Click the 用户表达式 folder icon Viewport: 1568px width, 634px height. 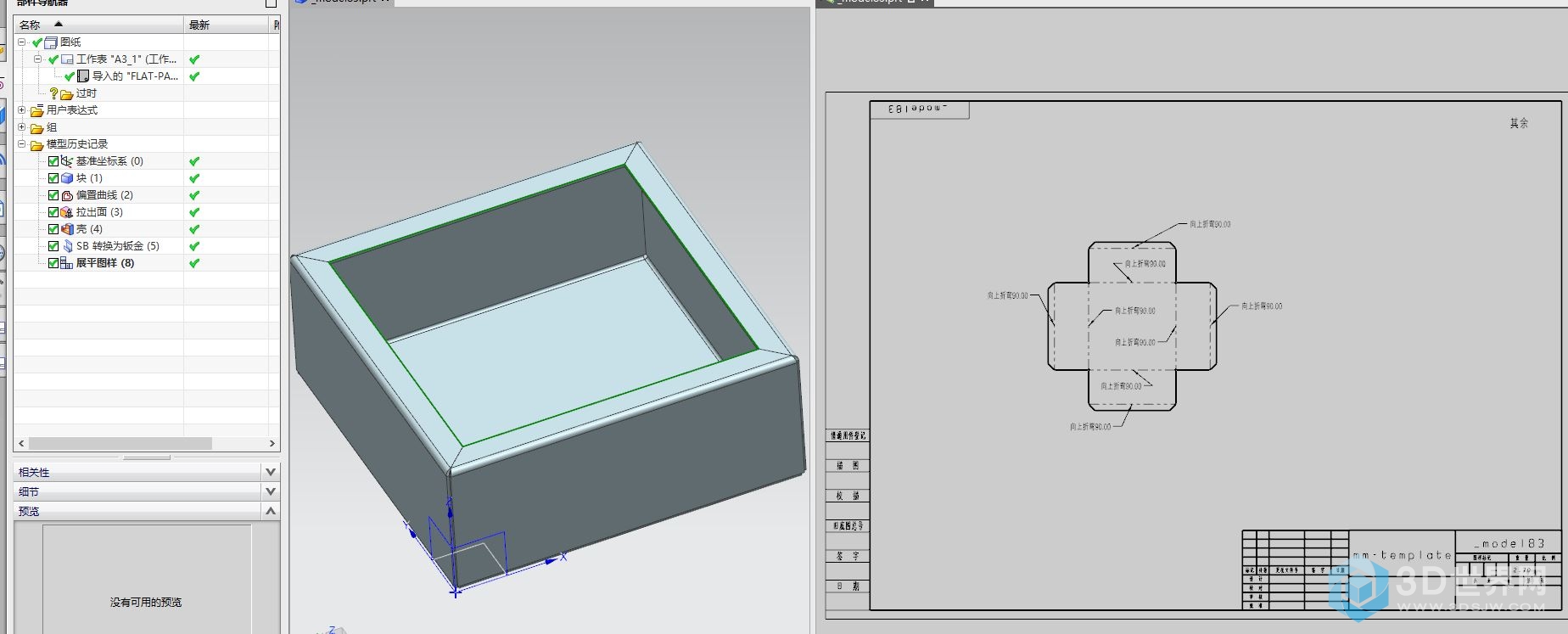[x=36, y=111]
